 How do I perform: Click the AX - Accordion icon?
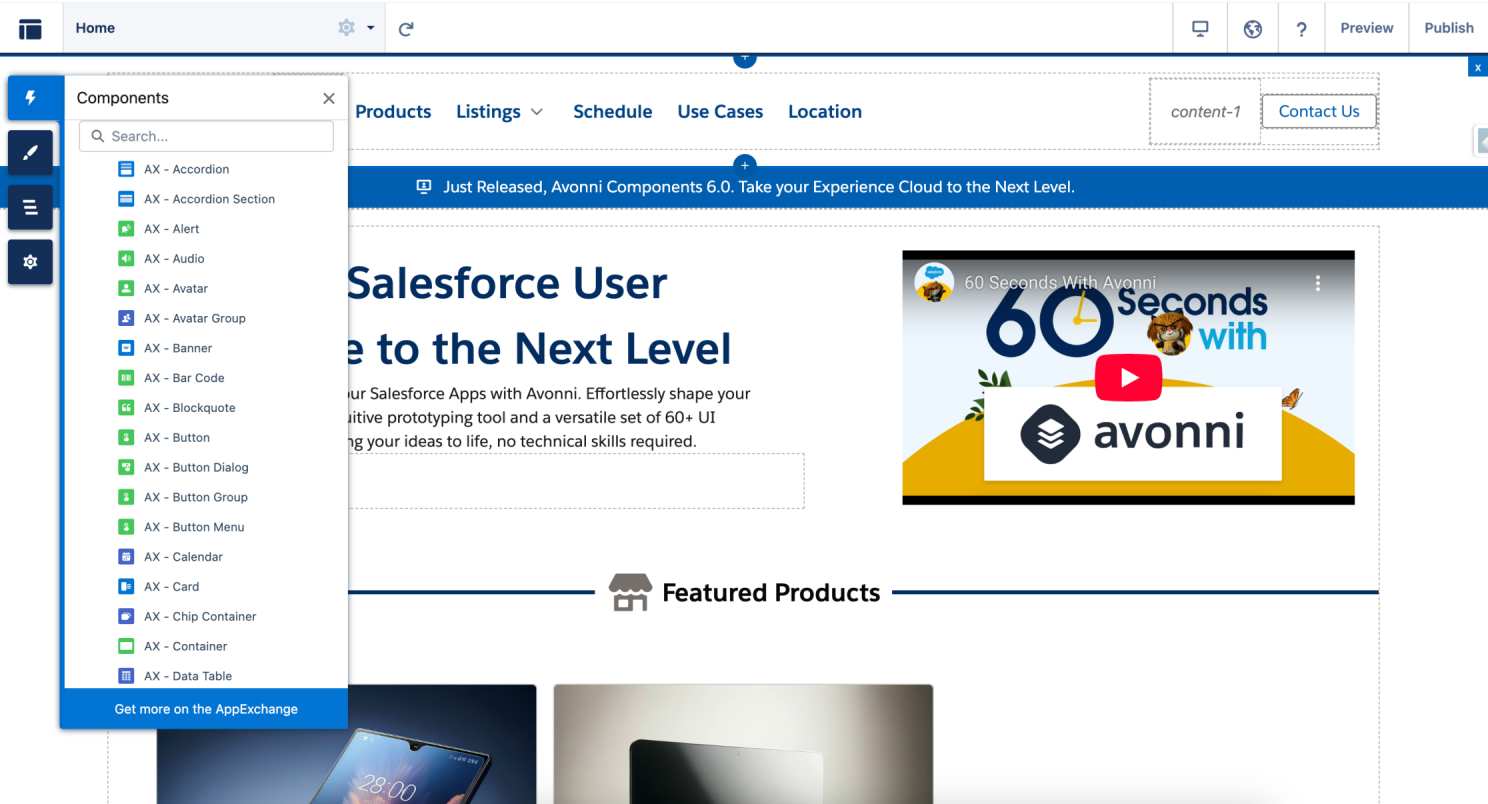coord(126,169)
